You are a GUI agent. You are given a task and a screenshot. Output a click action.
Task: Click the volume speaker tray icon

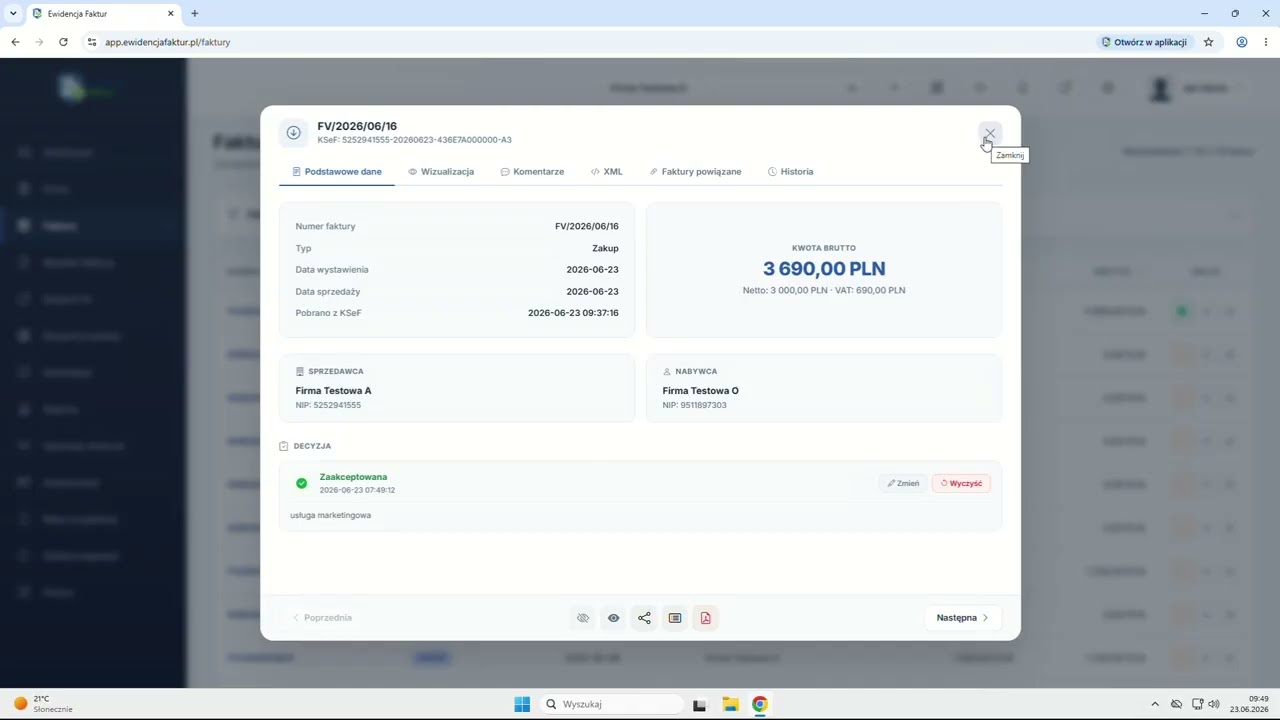[x=1214, y=704]
